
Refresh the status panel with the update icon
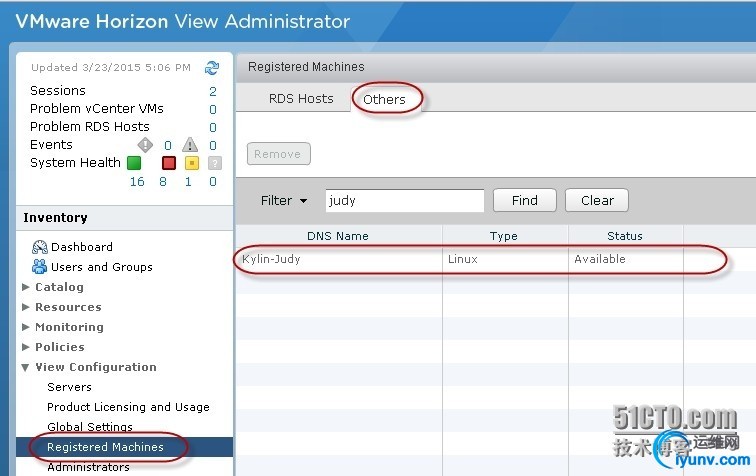pyautogui.click(x=212, y=68)
